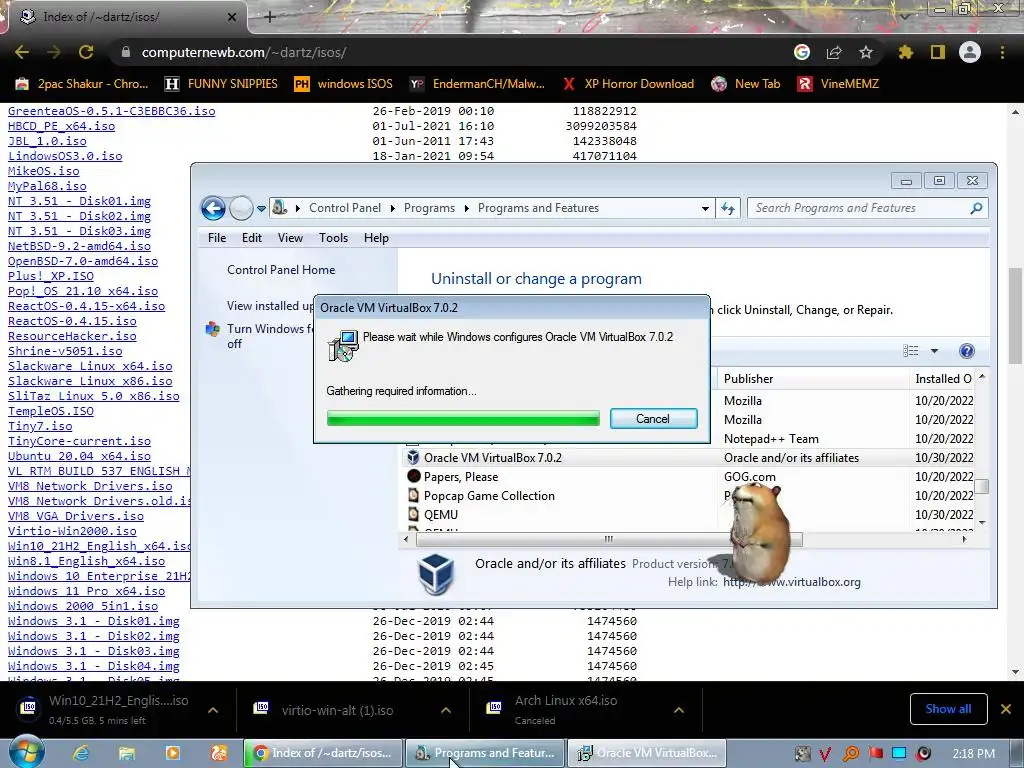Open VineMEMZ bookmark
This screenshot has width=1024, height=768.
coord(839,84)
